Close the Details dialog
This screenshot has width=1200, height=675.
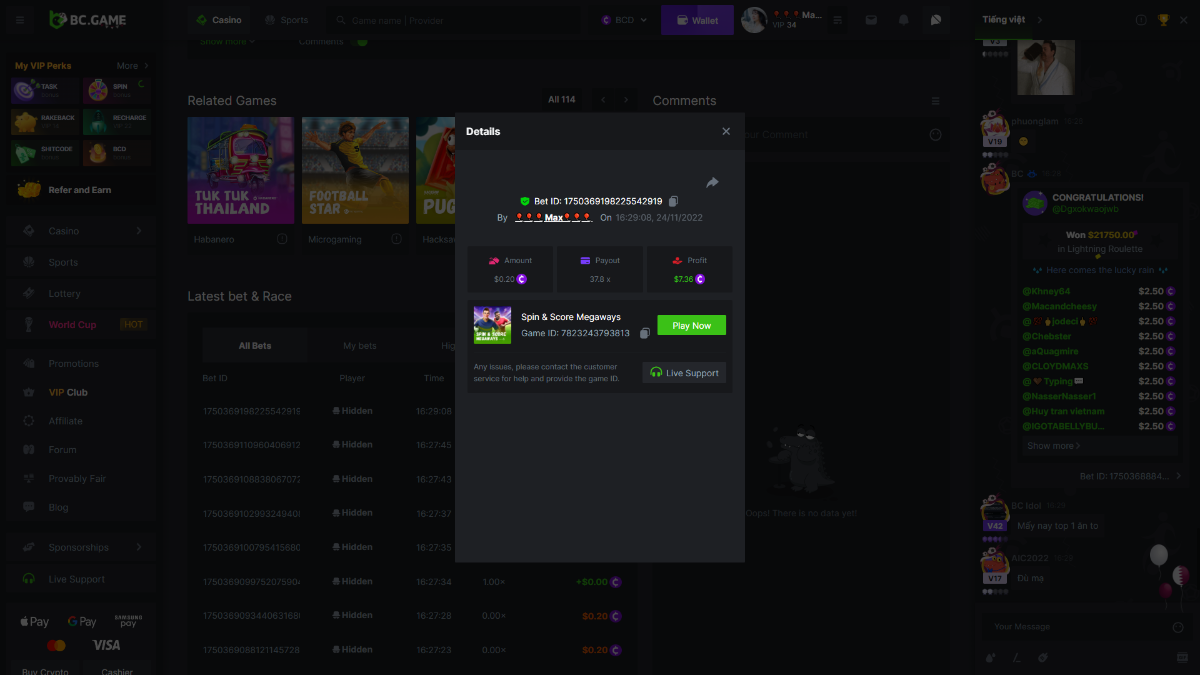pos(726,132)
